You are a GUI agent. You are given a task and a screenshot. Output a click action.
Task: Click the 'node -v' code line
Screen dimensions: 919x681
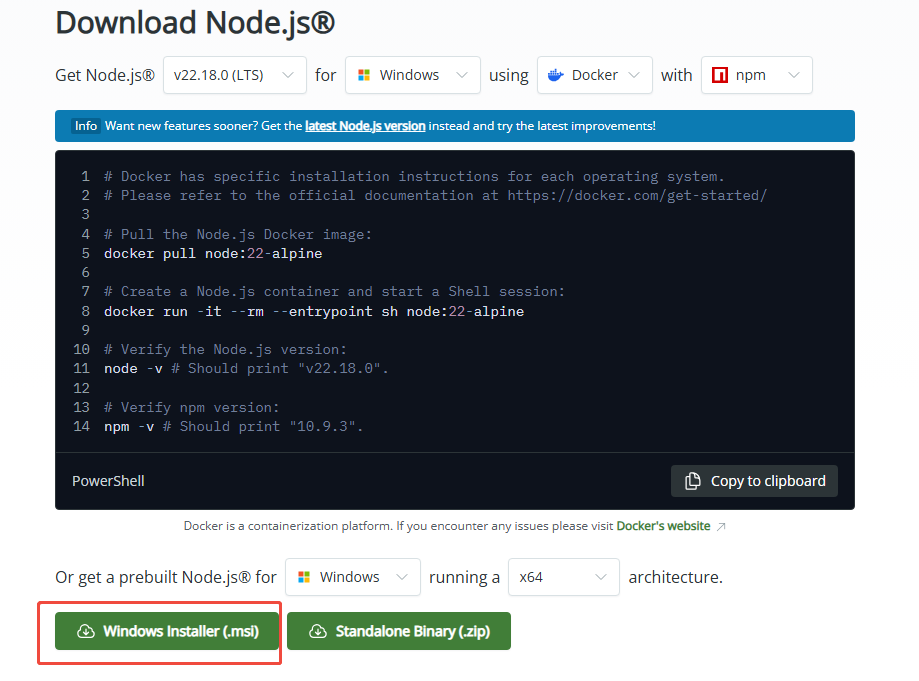(246, 369)
